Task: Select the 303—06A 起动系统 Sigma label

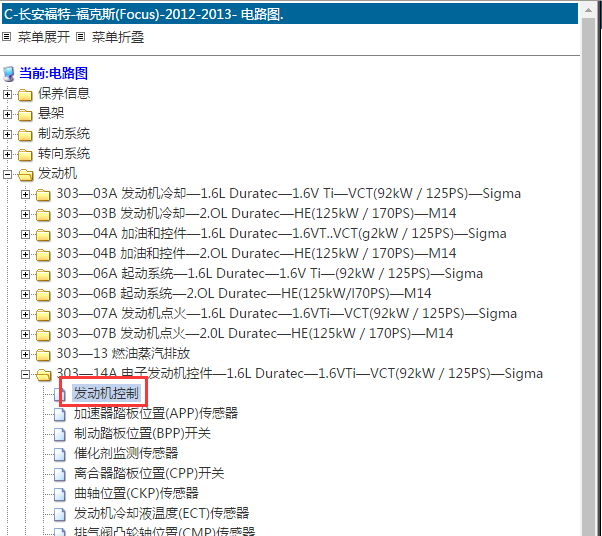Action: click(270, 273)
